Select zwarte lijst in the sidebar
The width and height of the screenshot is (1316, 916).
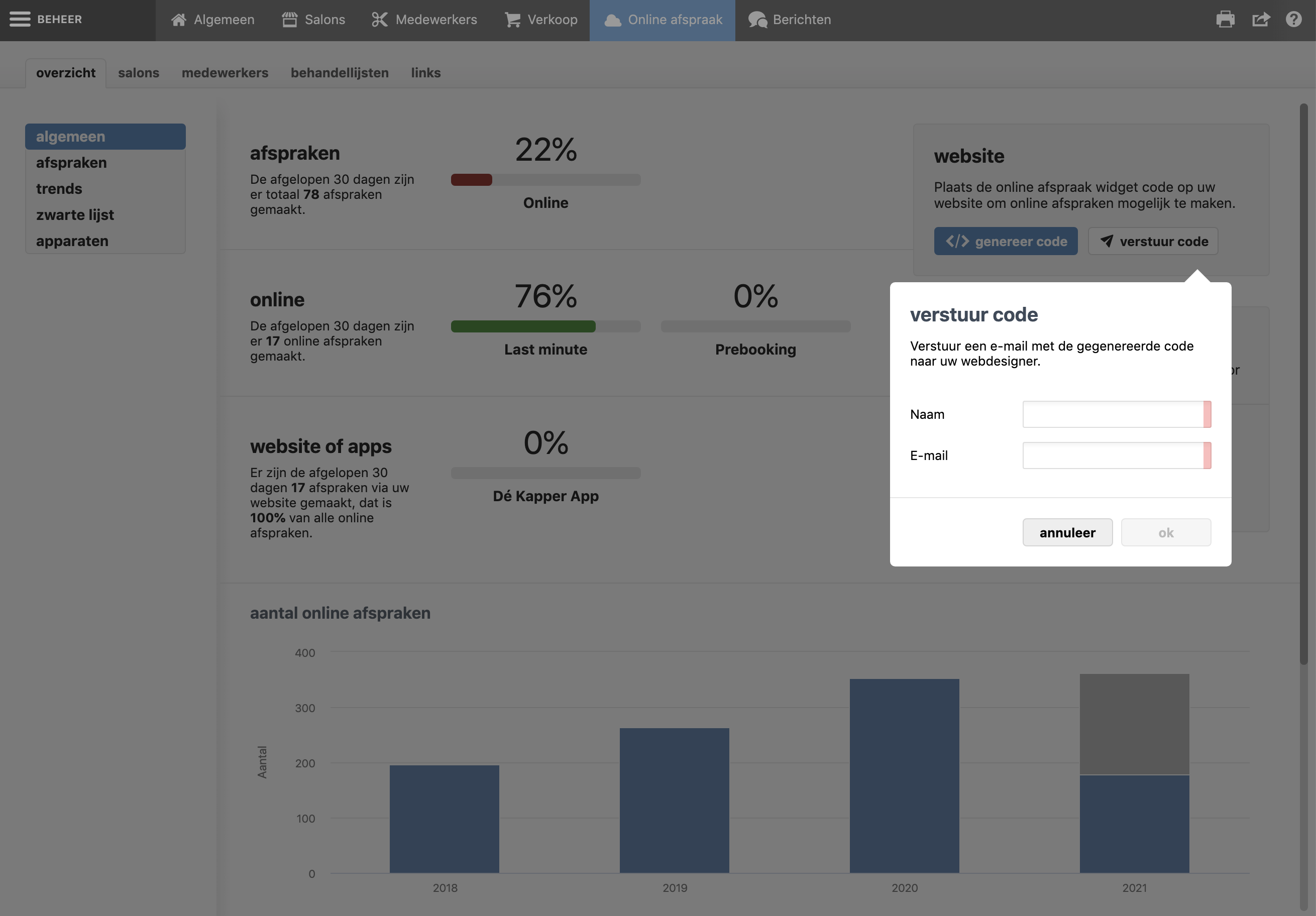coord(75,215)
